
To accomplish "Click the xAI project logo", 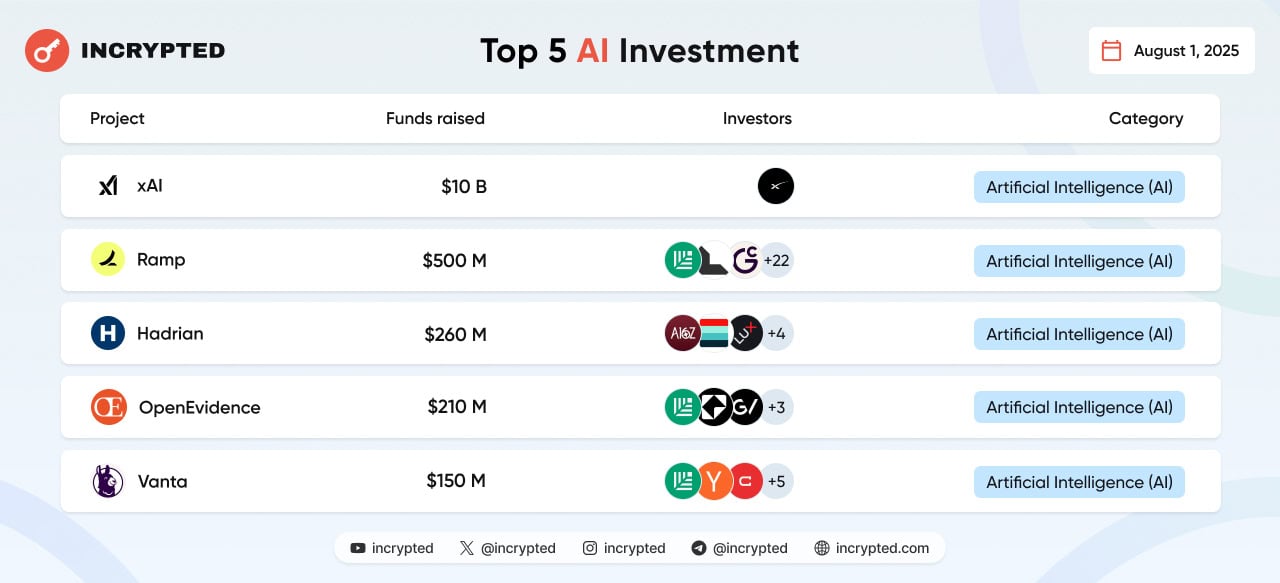I will point(108,186).
